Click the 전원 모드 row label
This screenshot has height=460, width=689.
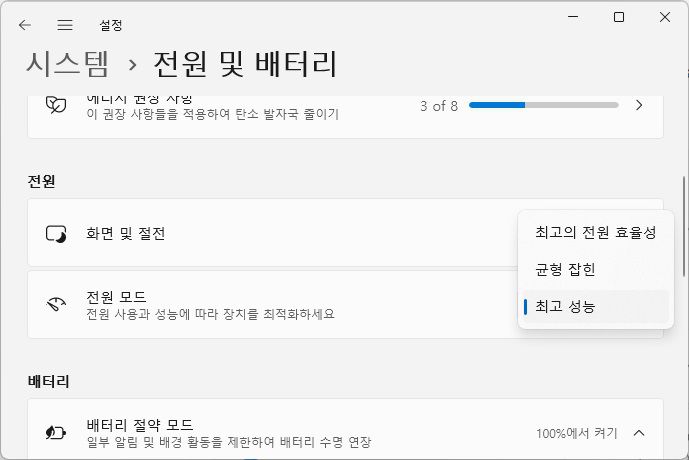[x=116, y=297]
